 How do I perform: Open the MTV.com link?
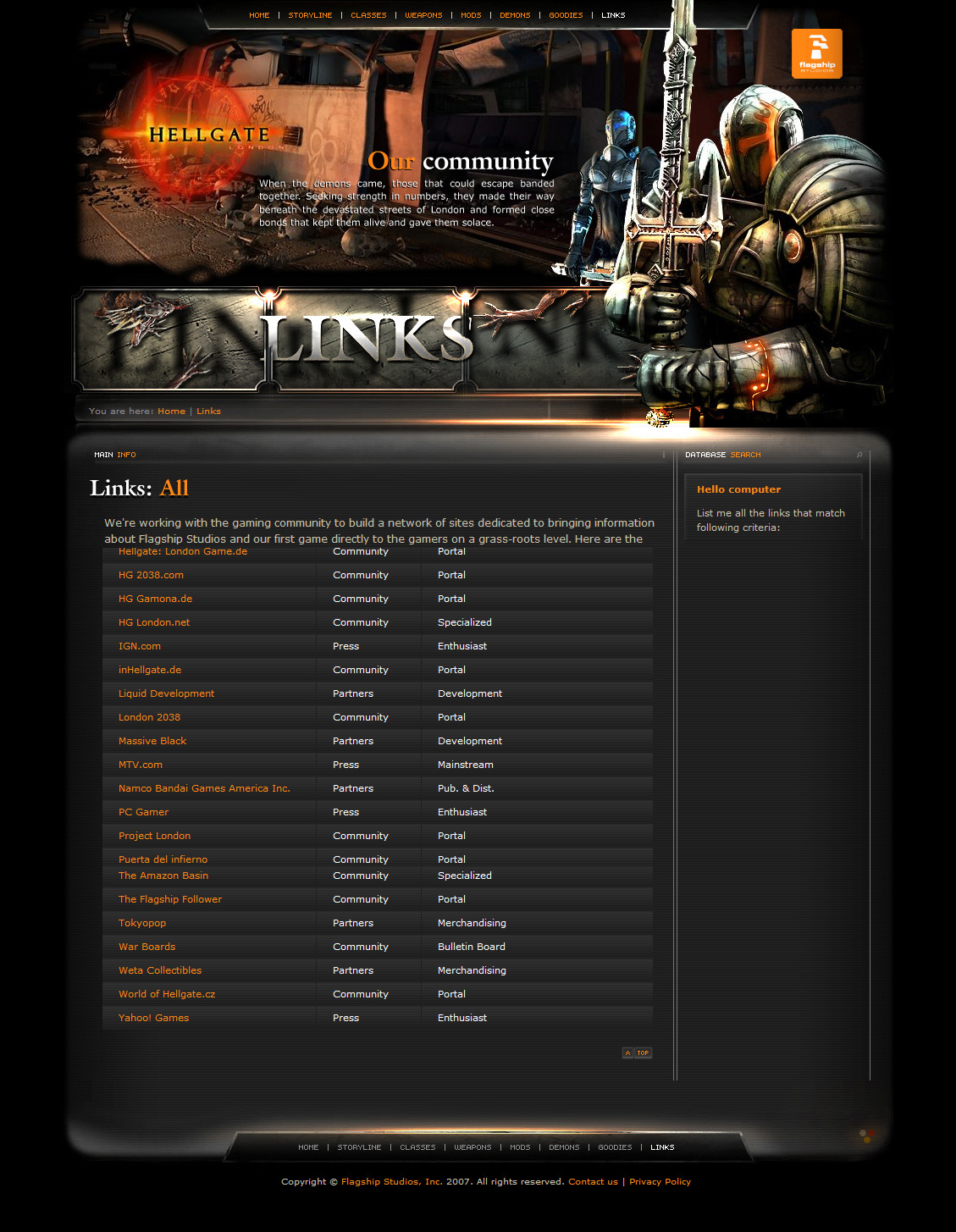(141, 765)
